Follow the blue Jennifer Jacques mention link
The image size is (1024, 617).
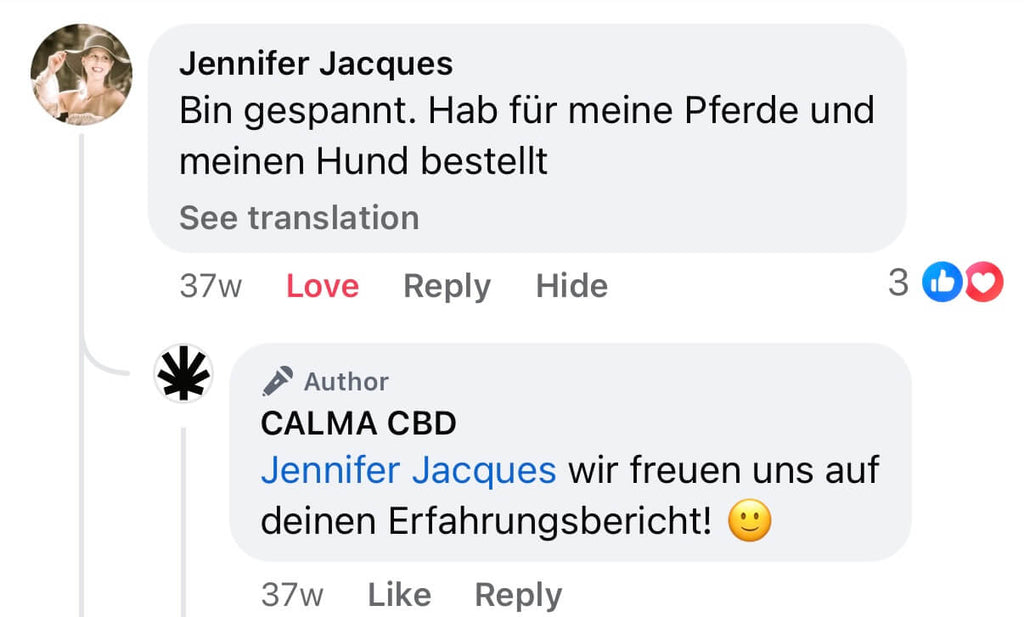click(408, 470)
